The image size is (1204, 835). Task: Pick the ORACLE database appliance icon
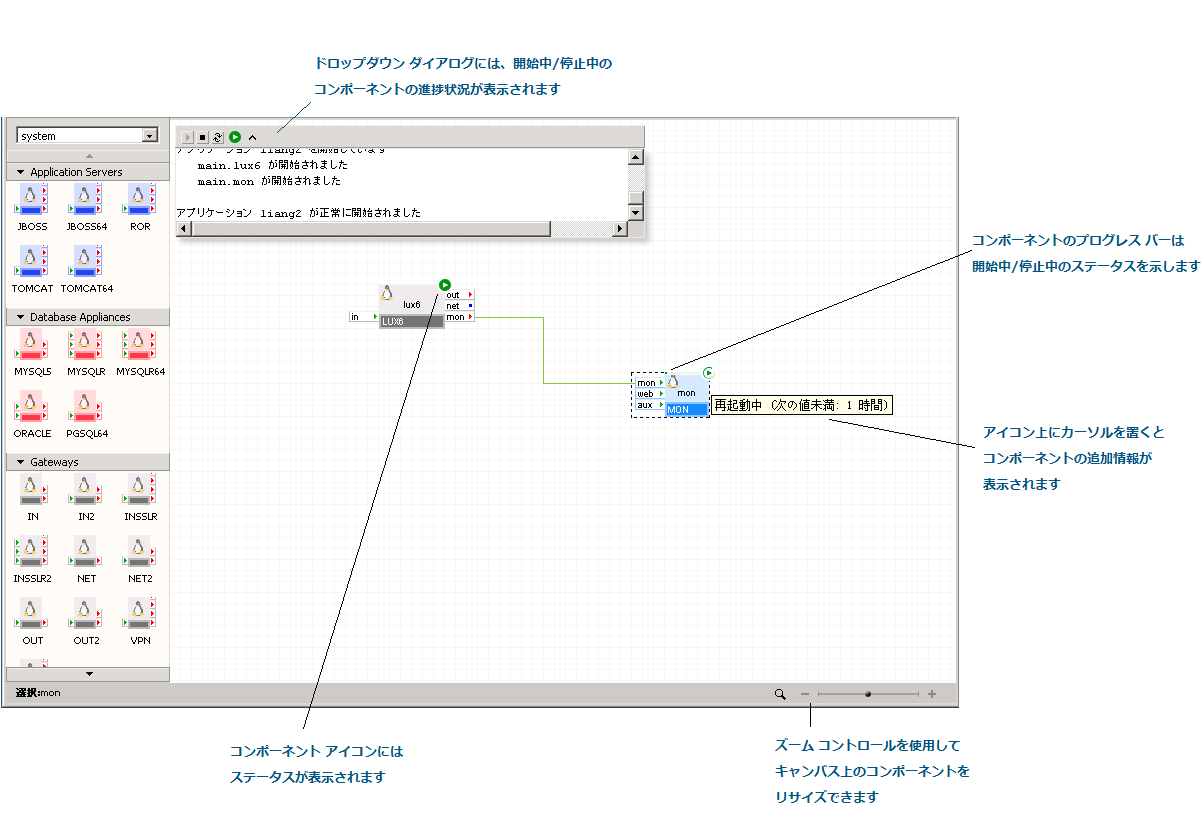(x=32, y=407)
